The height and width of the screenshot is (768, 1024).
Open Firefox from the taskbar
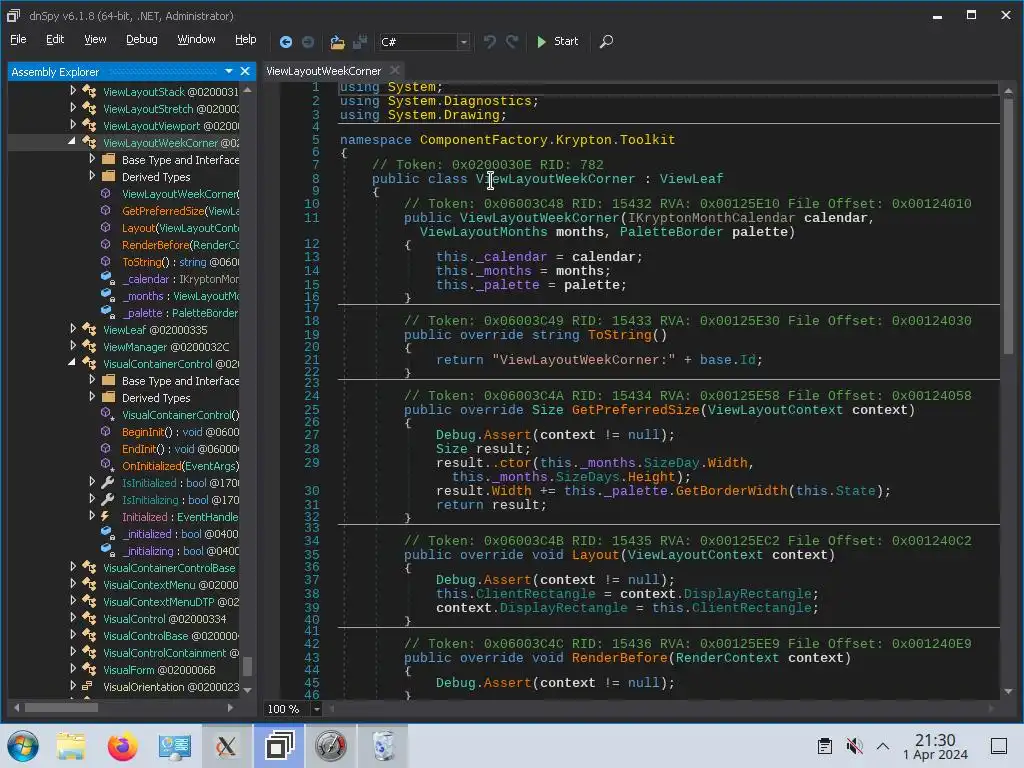pos(123,746)
